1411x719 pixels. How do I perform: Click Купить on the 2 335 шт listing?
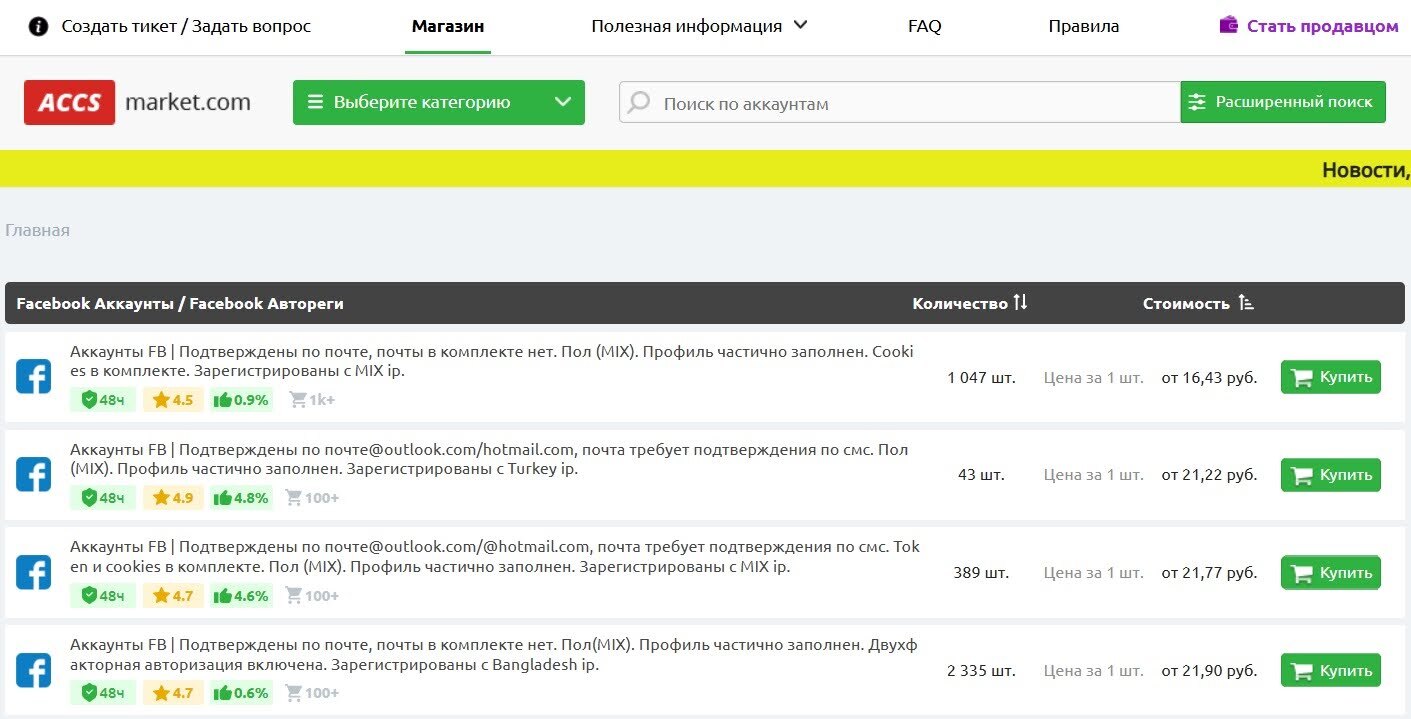pyautogui.click(x=1330, y=670)
